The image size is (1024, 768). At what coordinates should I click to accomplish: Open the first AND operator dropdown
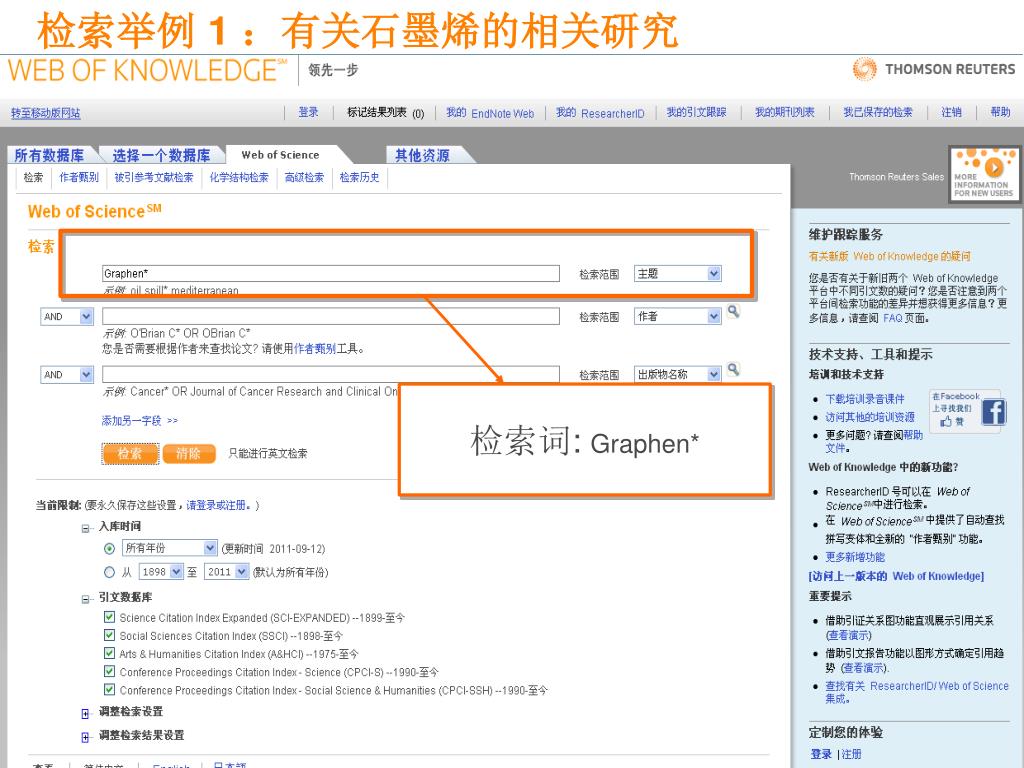(x=67, y=317)
